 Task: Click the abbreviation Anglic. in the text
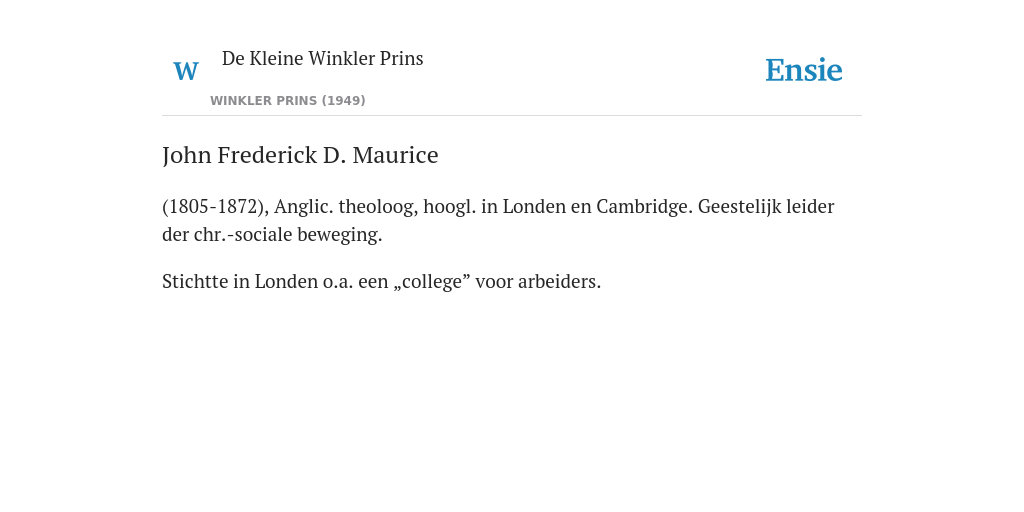tap(304, 206)
